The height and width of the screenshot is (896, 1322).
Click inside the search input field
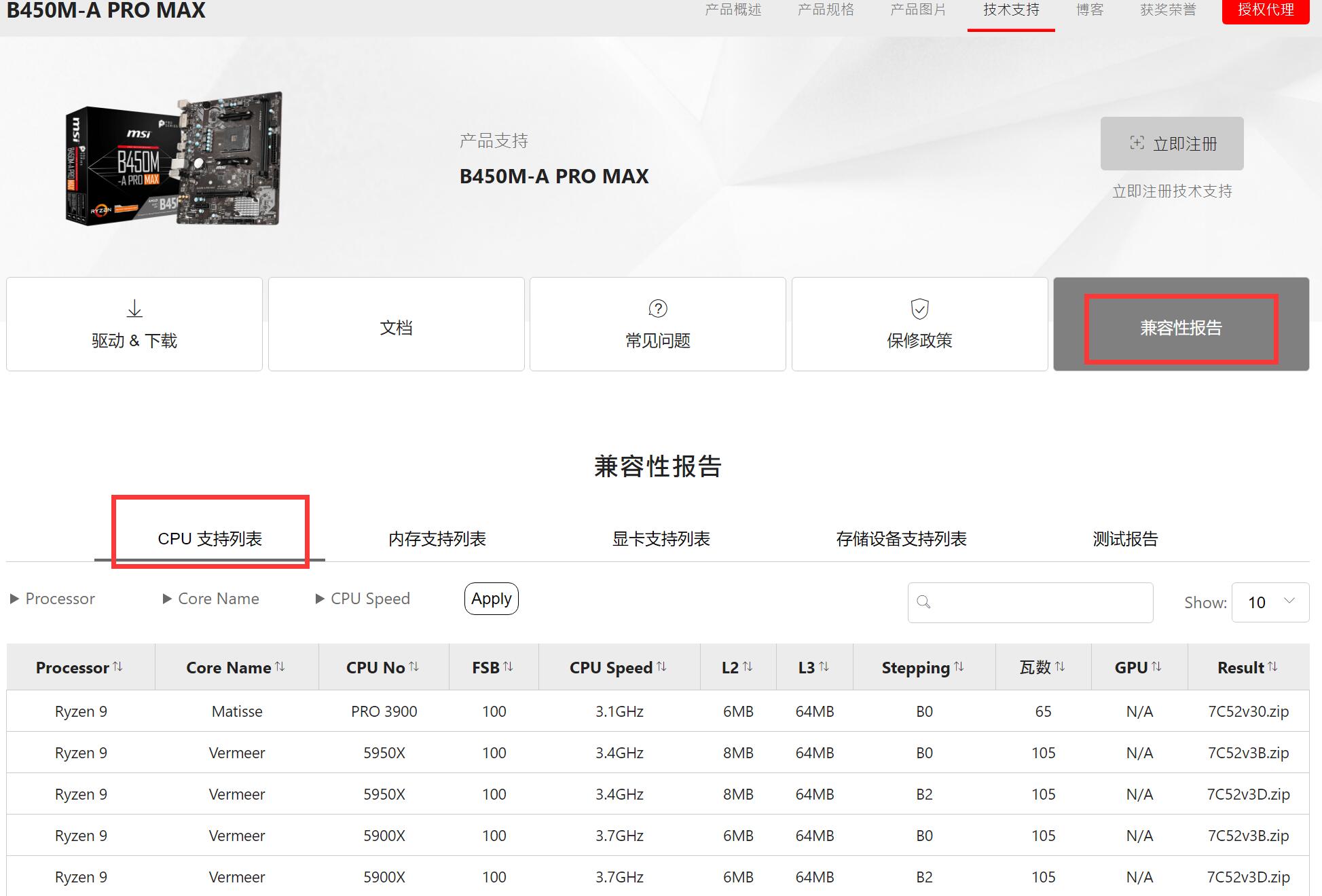pos(1032,602)
